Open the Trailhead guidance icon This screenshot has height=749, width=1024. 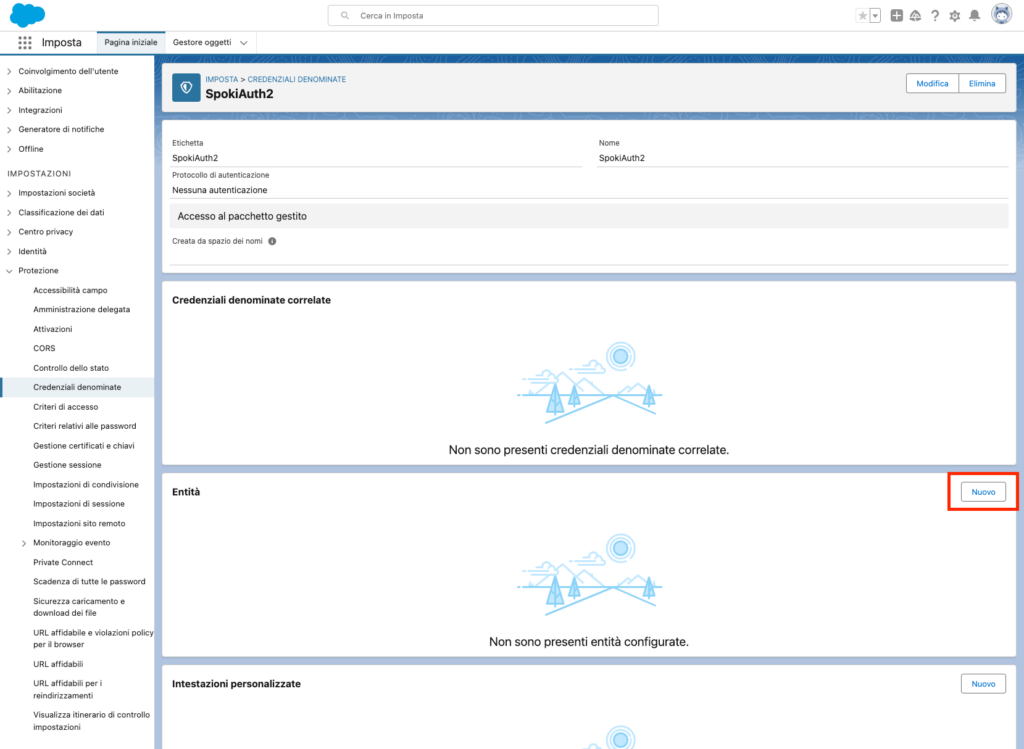click(x=915, y=16)
